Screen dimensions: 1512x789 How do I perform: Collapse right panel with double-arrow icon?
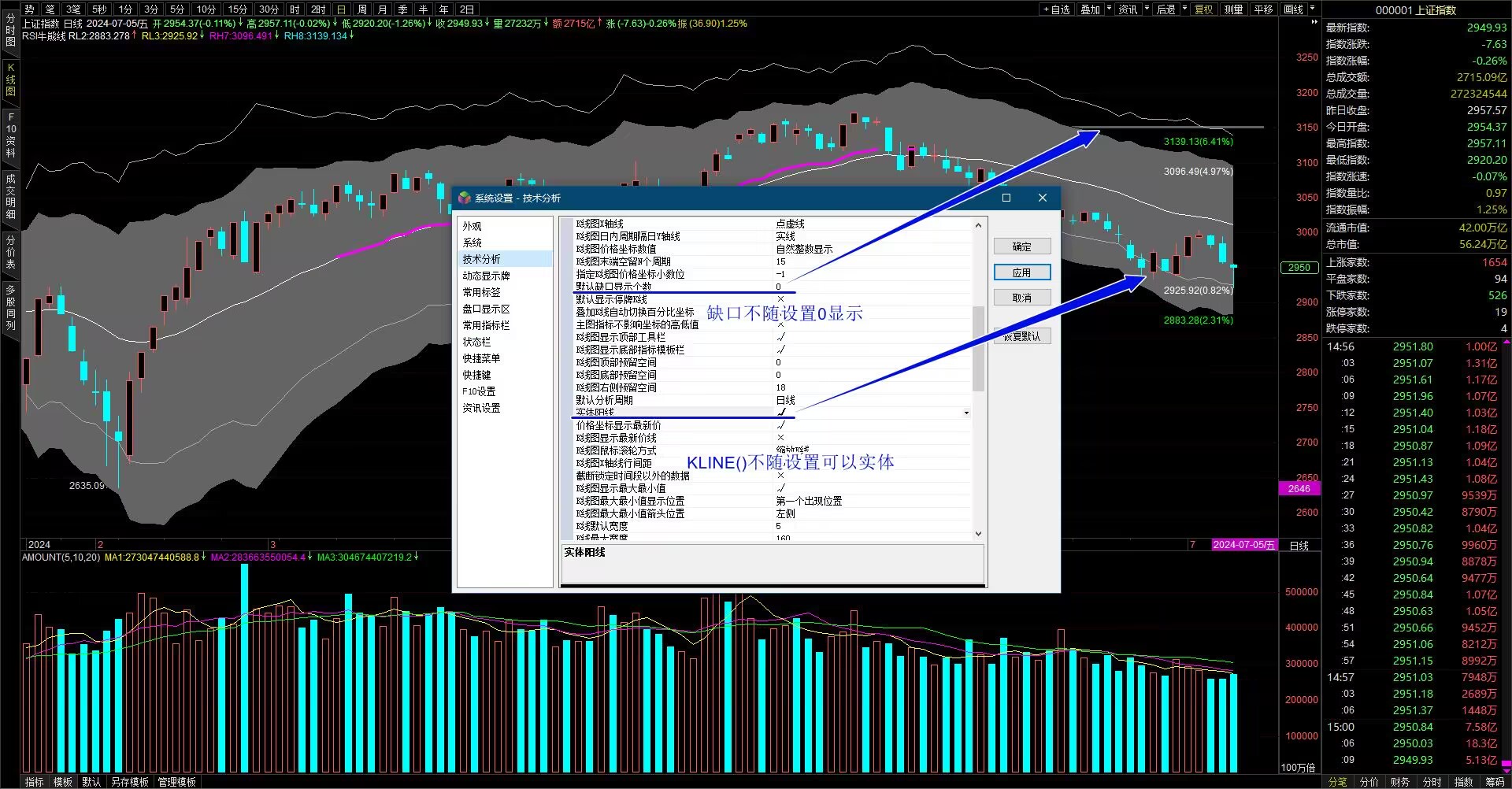point(1314,23)
